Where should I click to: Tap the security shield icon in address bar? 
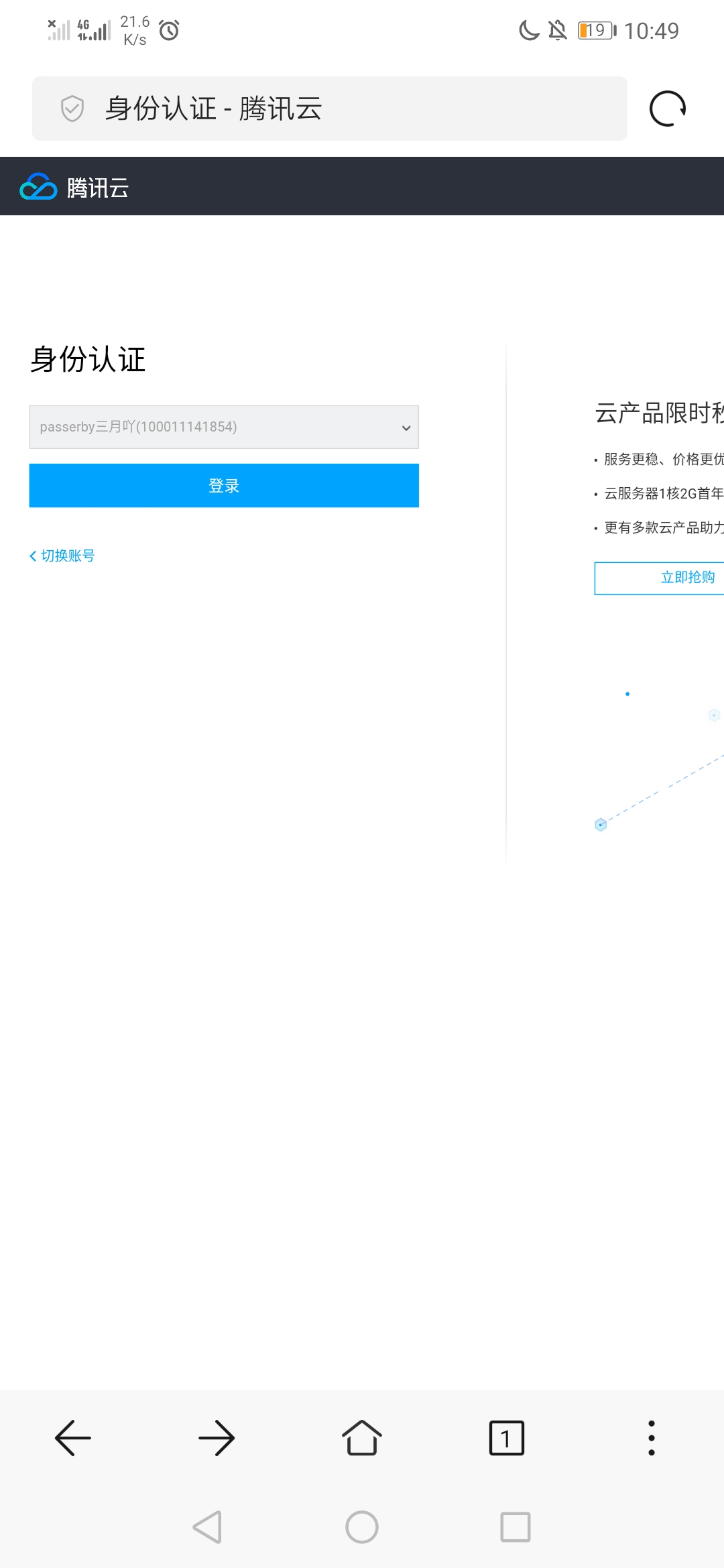[x=72, y=109]
